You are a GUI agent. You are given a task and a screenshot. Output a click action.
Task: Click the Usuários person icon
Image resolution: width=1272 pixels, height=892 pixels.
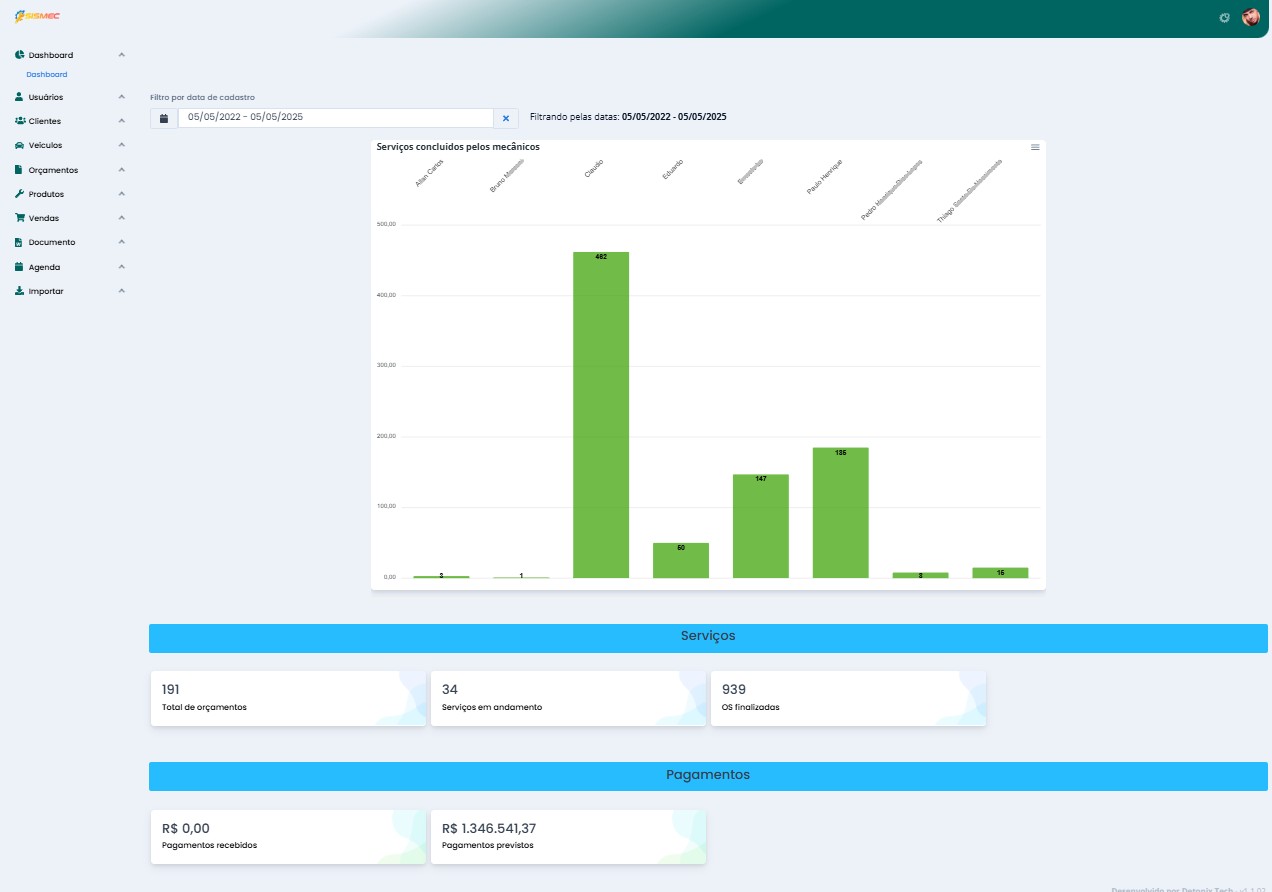point(20,97)
